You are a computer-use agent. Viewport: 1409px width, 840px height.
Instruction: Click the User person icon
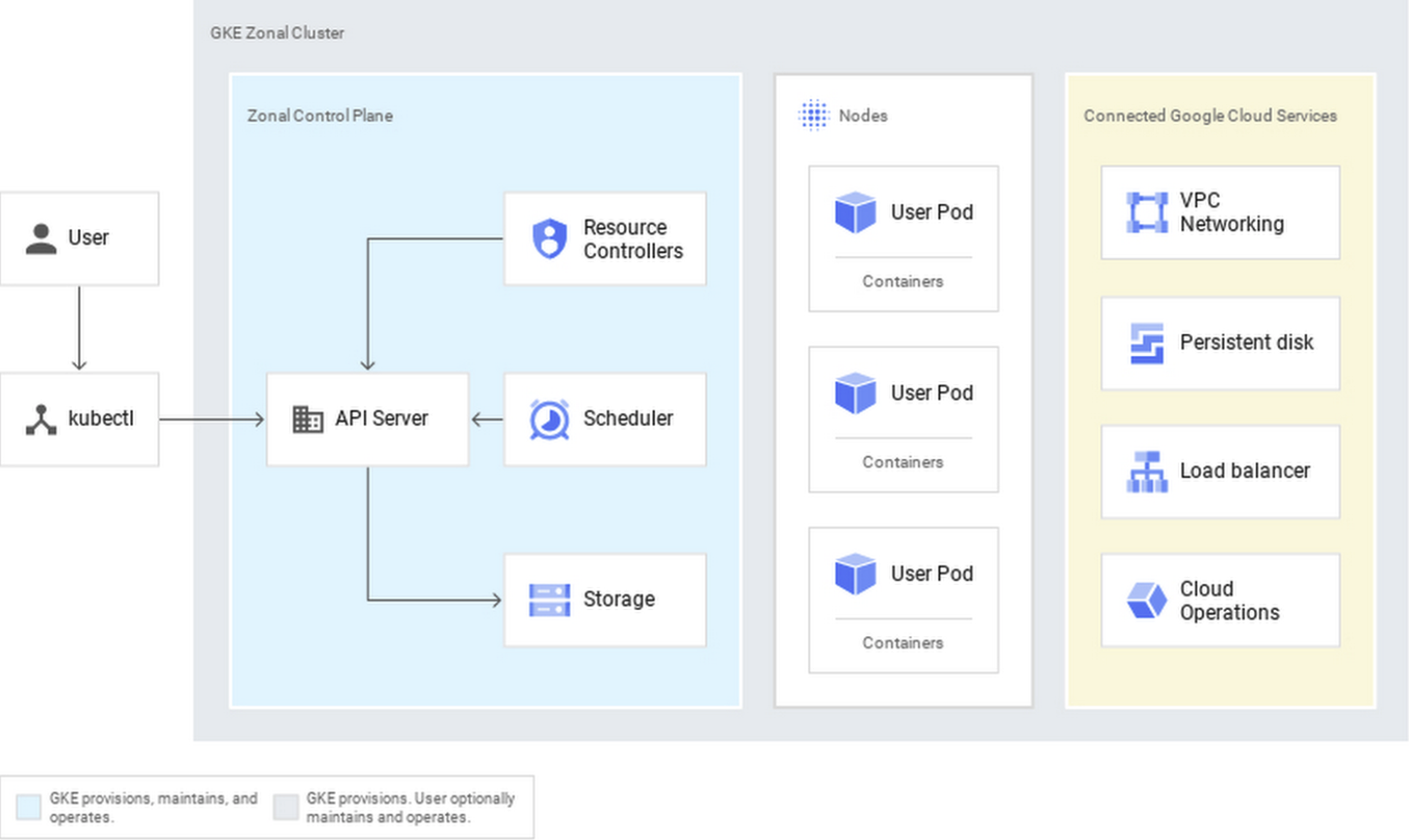pyautogui.click(x=41, y=239)
